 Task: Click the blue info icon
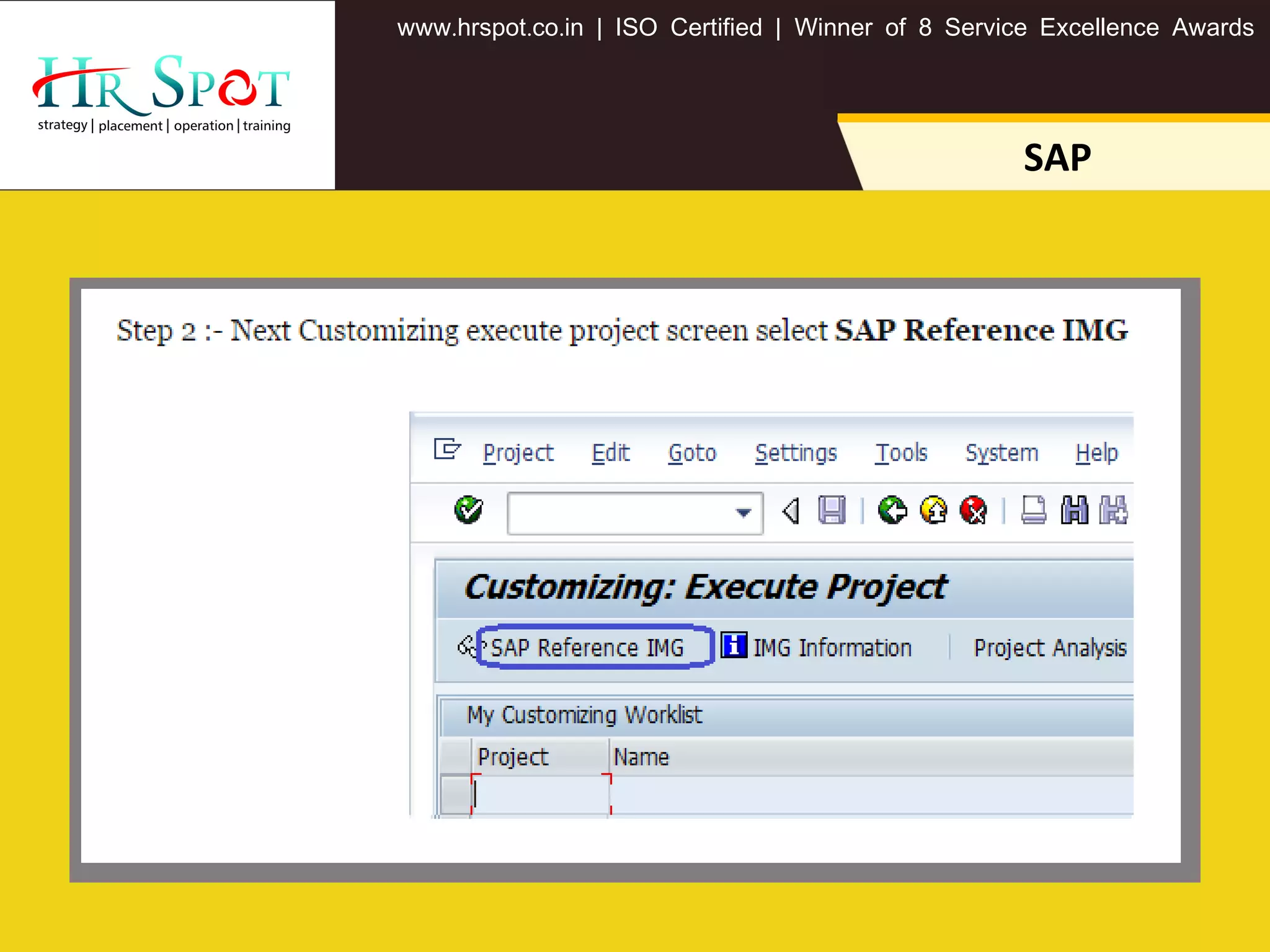click(x=734, y=645)
